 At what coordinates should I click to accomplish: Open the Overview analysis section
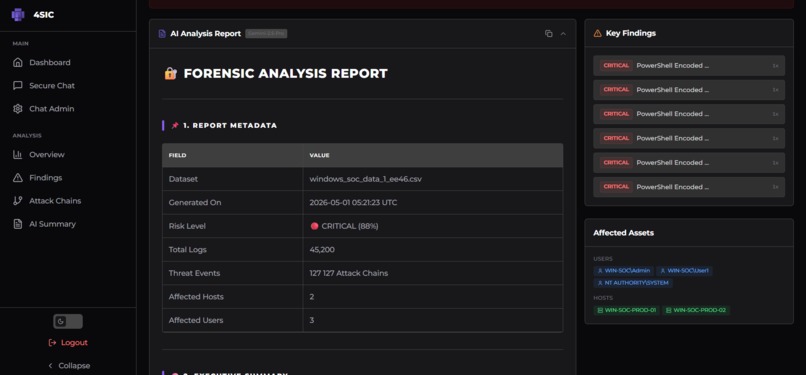(39, 155)
